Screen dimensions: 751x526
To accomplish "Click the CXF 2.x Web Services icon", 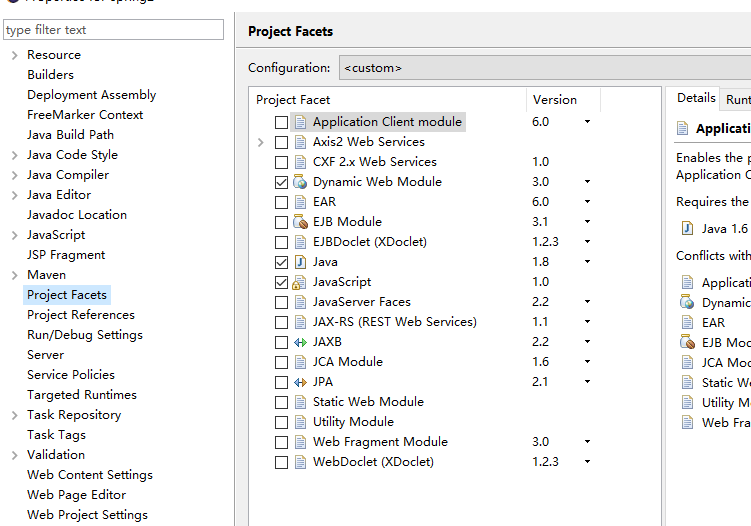I will [300, 162].
